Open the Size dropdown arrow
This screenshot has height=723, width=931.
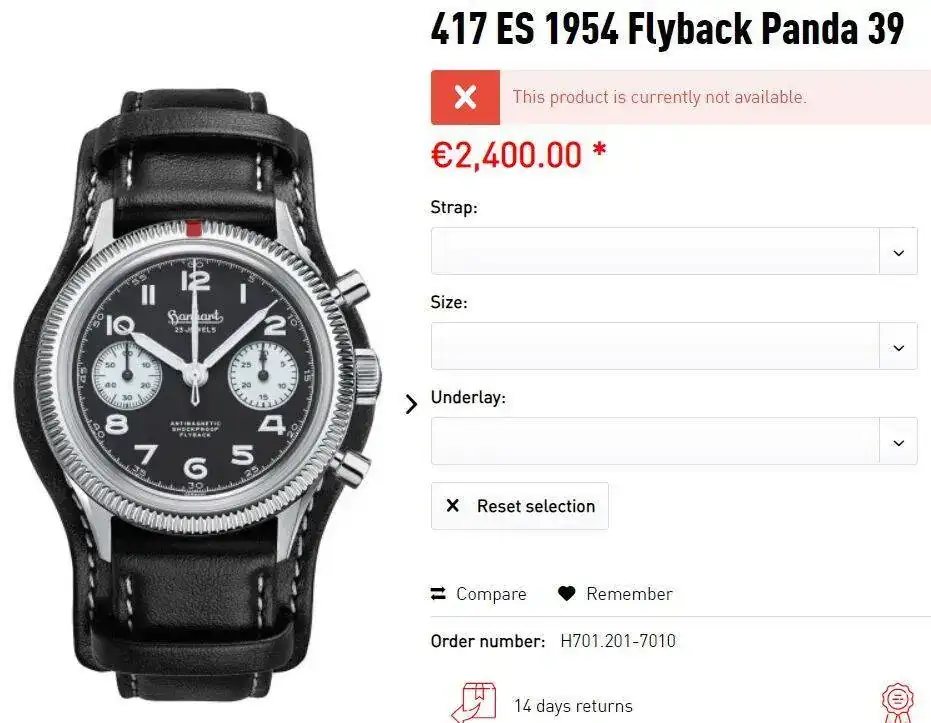point(898,347)
